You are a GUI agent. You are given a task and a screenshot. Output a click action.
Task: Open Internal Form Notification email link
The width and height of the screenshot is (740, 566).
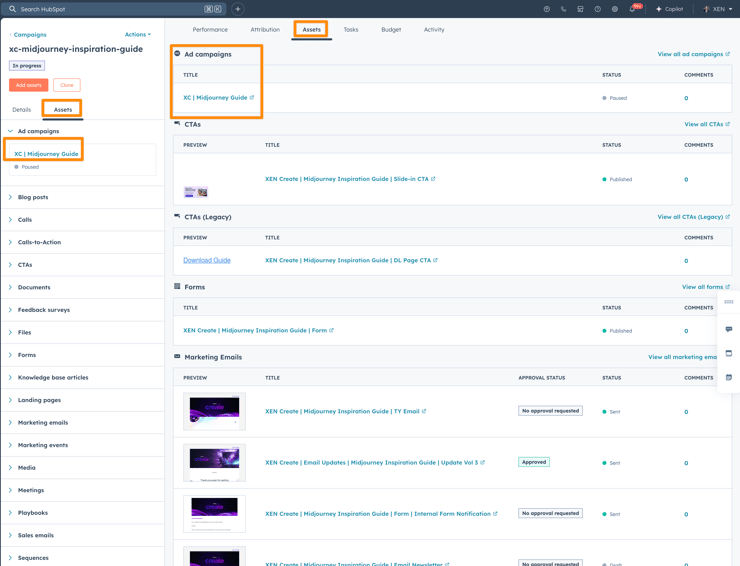point(381,514)
